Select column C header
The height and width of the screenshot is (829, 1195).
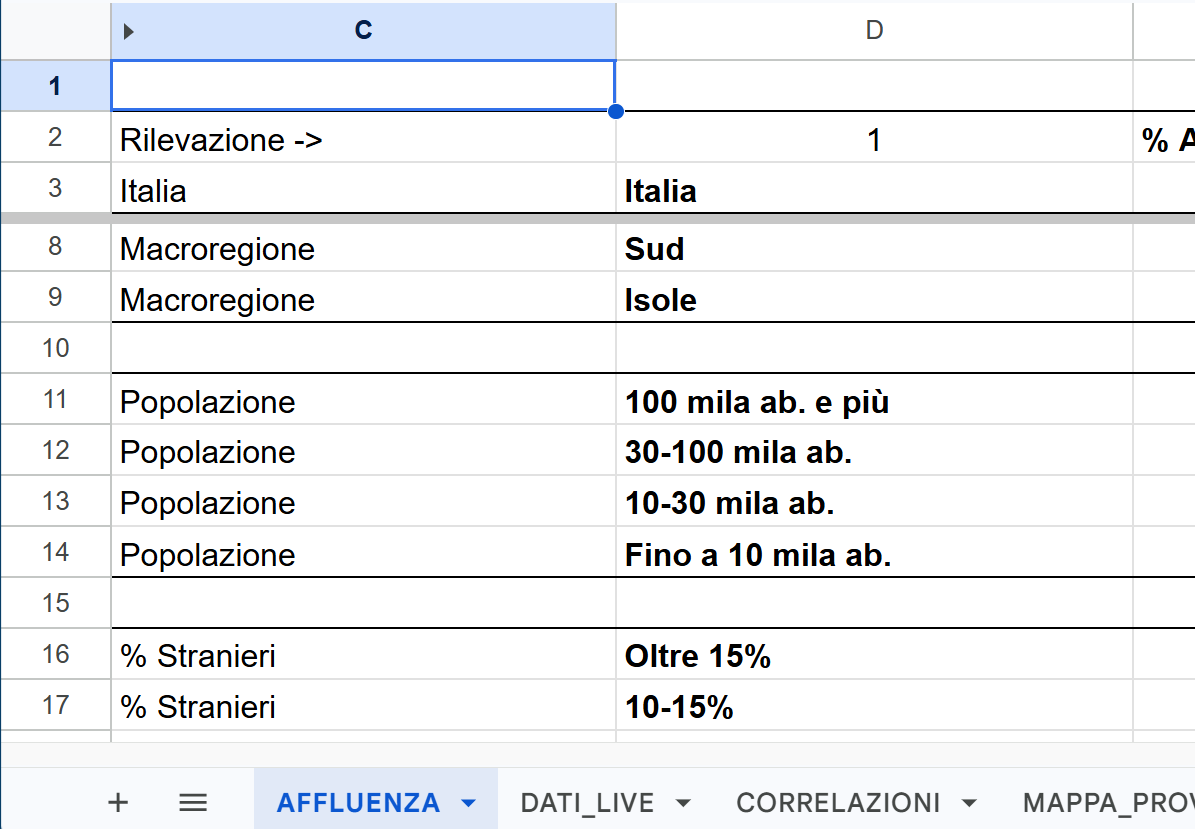pos(364,30)
